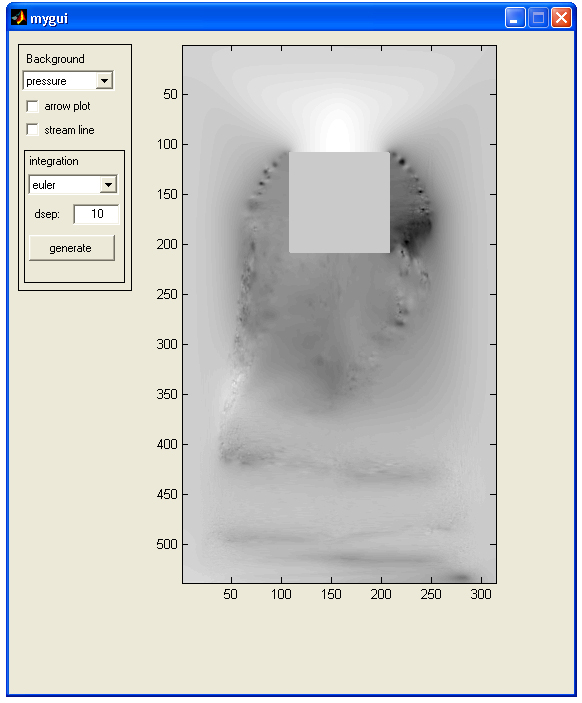
Task: Minimize the mygui window
Action: pos(515,18)
